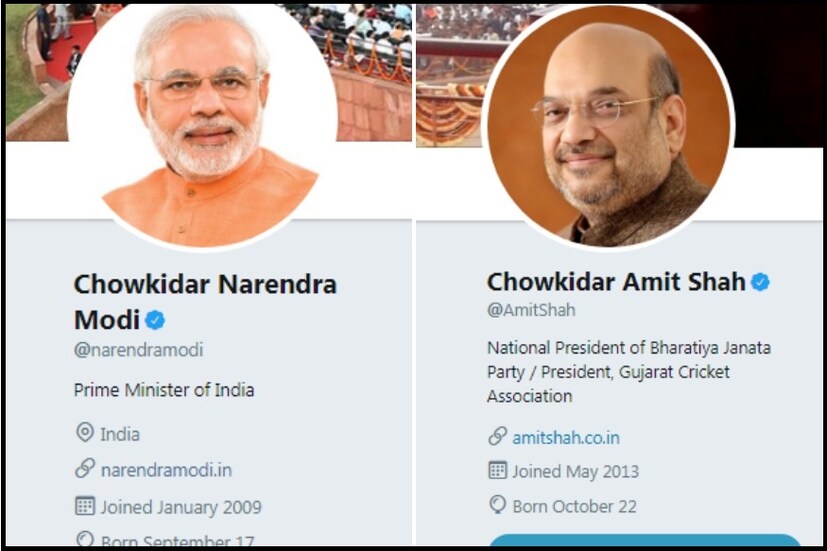Click calendar icon beside Joined January 2009
The width and height of the screenshot is (827, 551).
pos(84,506)
